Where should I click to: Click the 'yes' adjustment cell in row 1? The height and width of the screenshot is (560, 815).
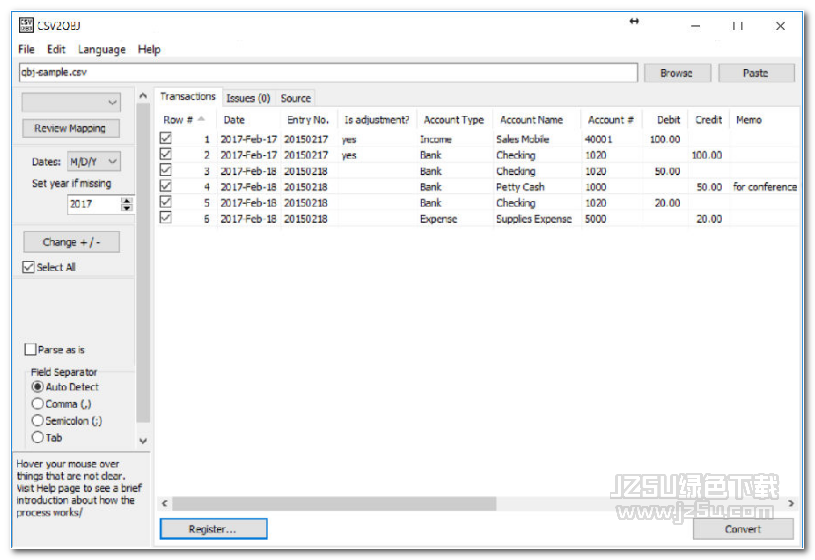[x=349, y=139]
